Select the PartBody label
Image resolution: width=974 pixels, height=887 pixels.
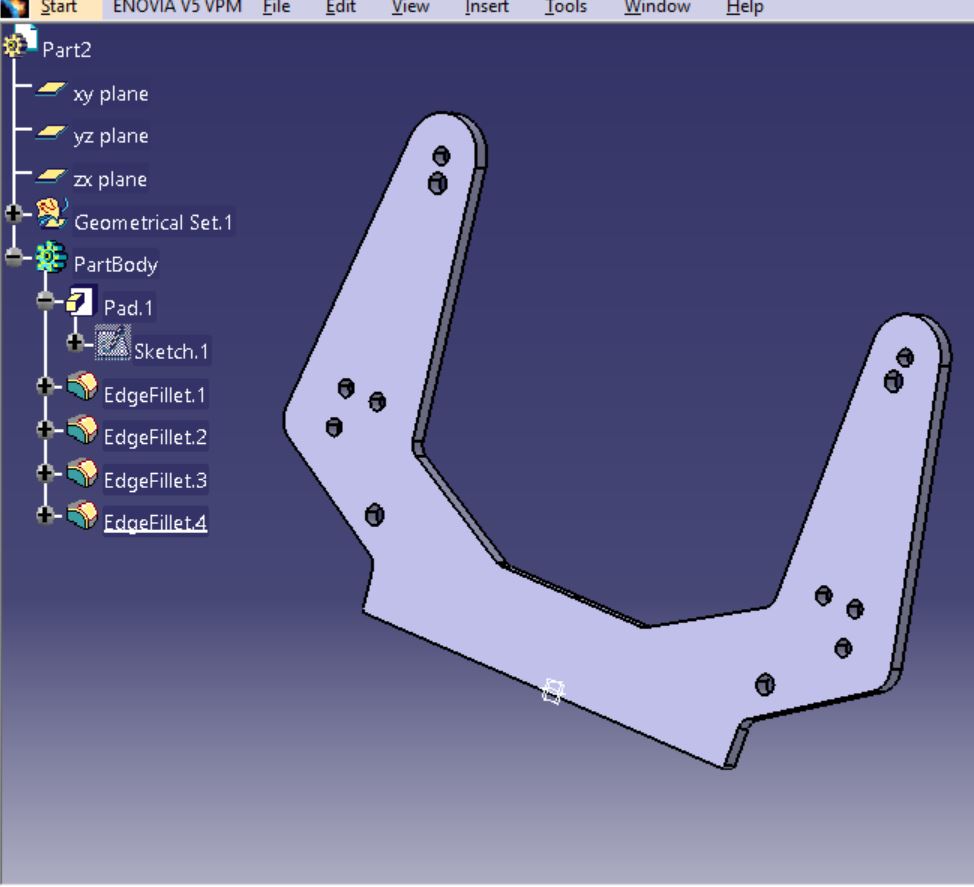pyautogui.click(x=116, y=265)
